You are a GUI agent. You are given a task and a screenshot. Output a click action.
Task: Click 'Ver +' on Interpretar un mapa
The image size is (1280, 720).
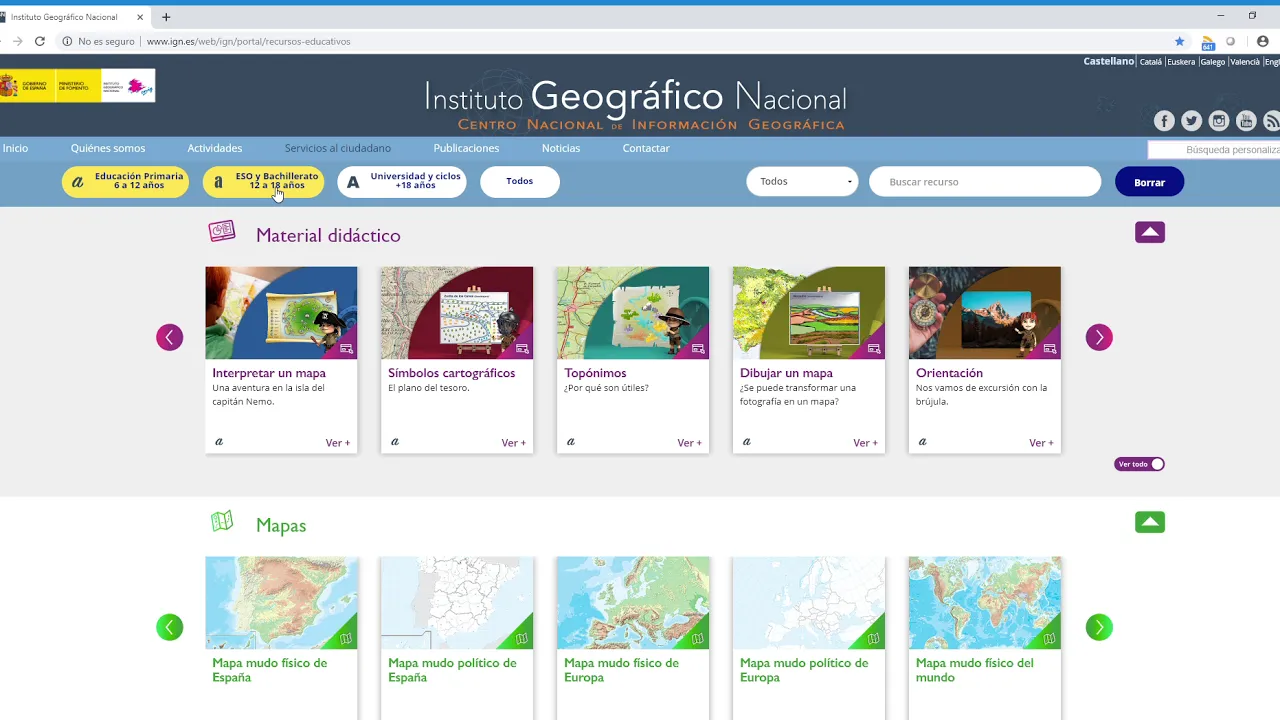(x=338, y=443)
